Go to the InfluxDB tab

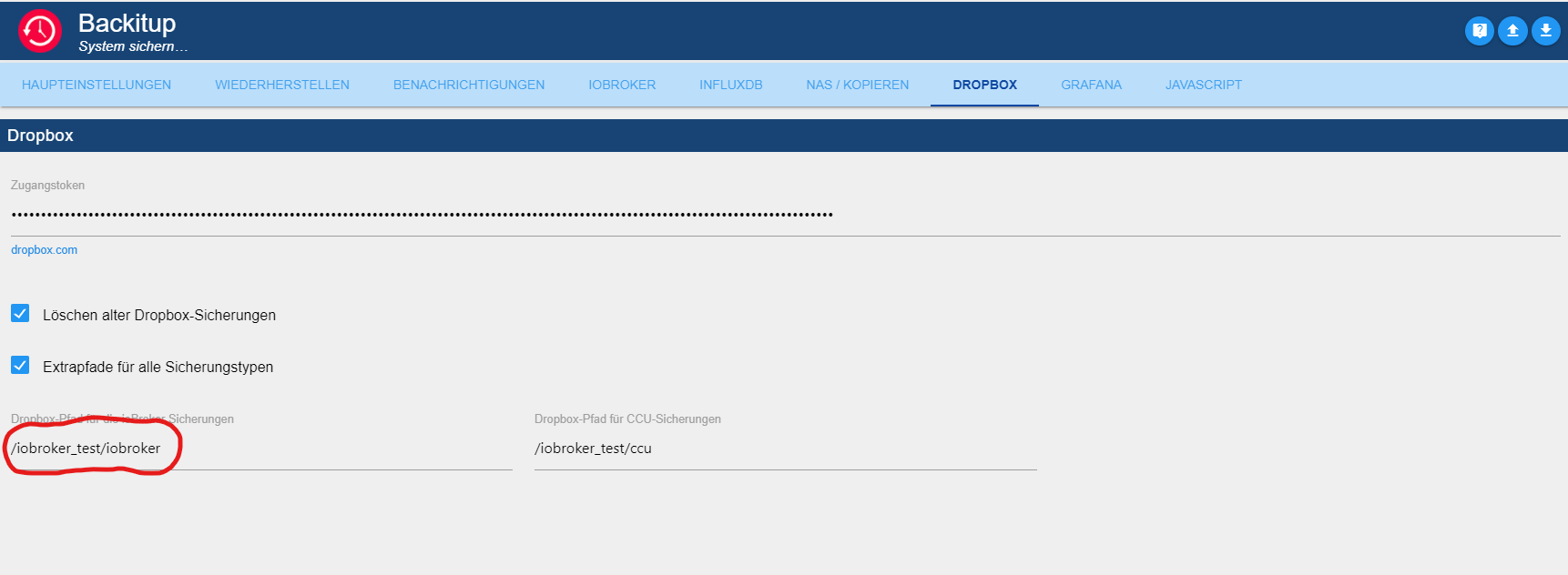click(x=731, y=85)
